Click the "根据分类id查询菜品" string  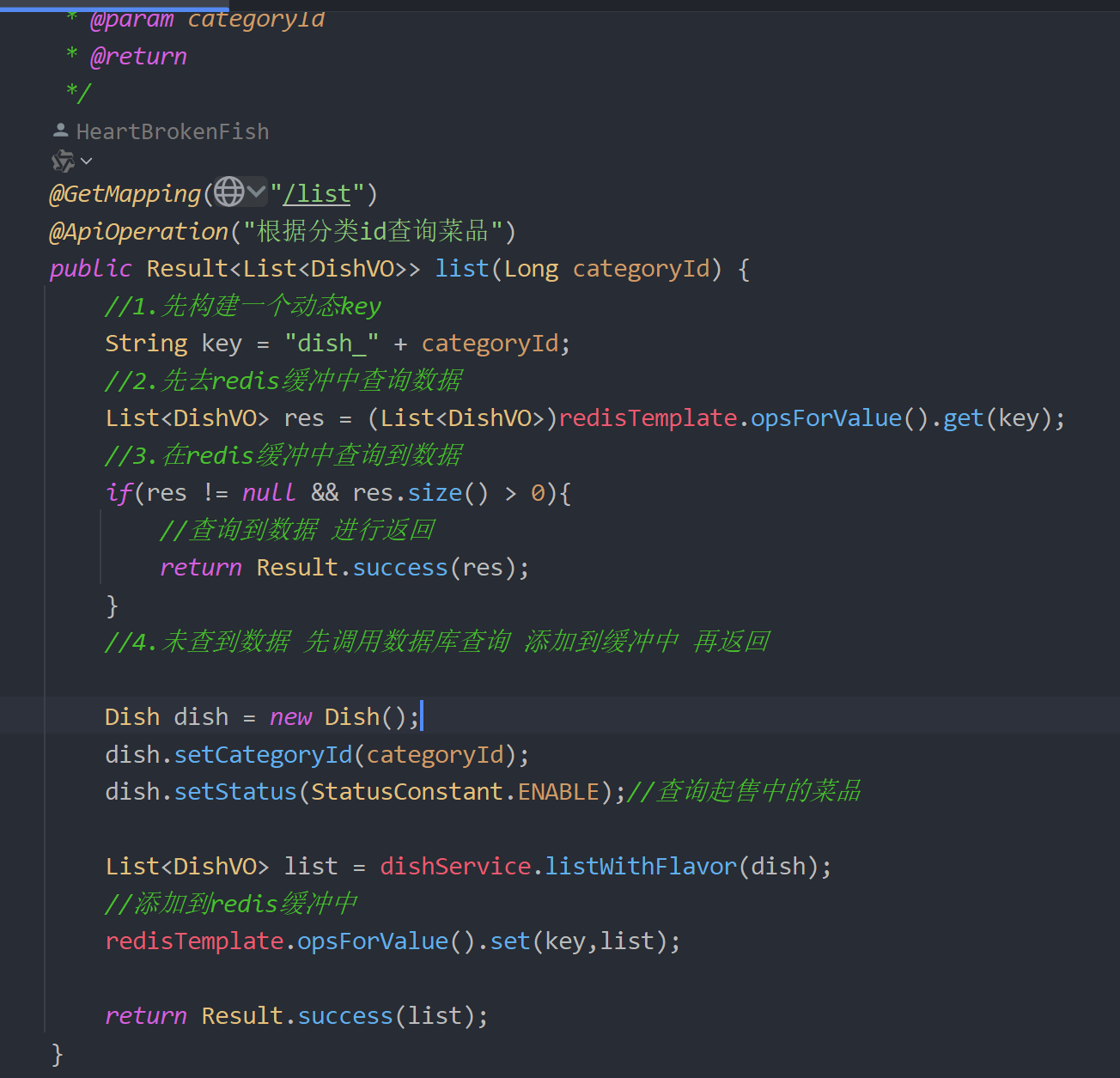(373, 231)
